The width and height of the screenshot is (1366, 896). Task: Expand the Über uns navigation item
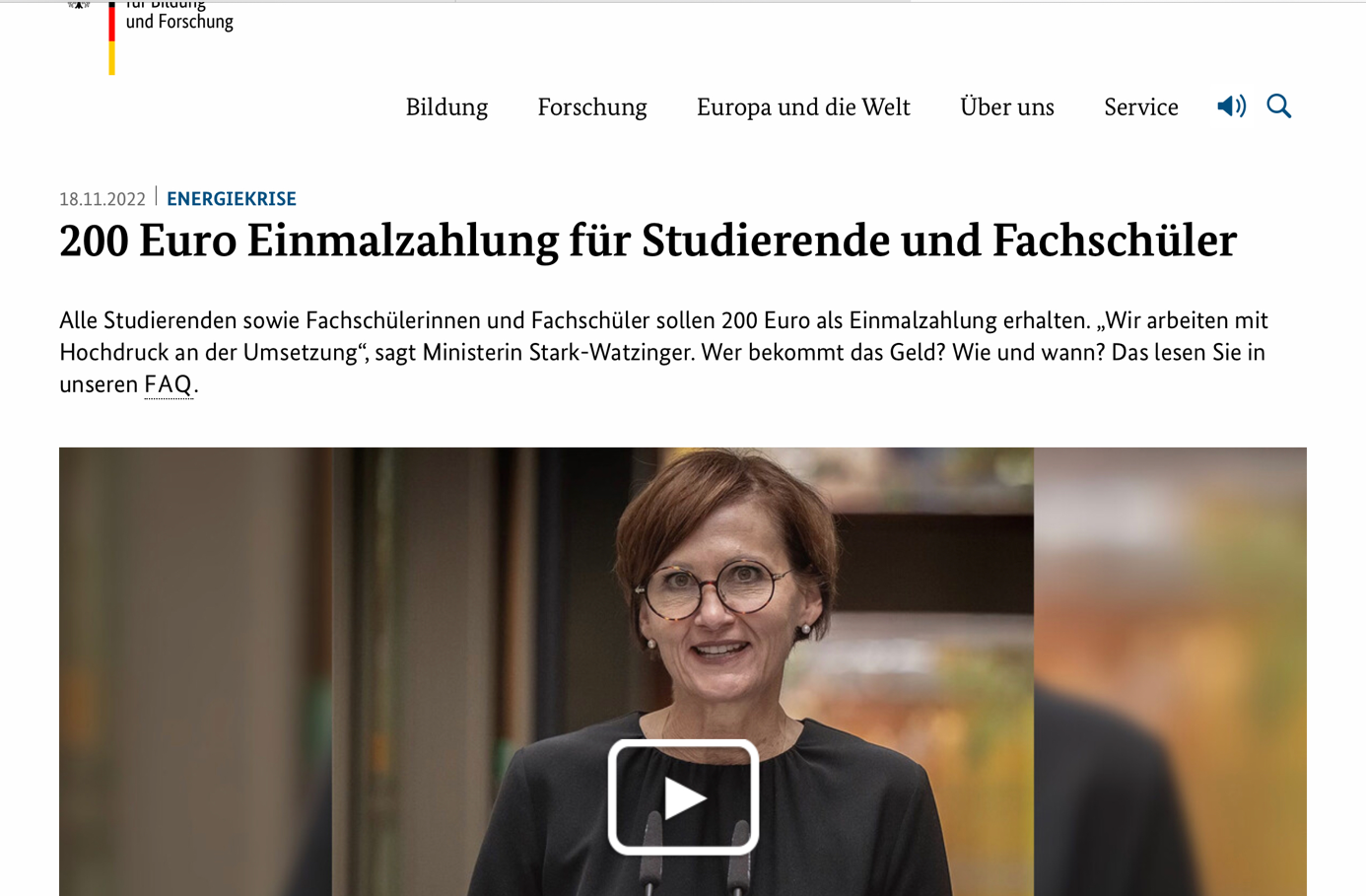click(1007, 106)
